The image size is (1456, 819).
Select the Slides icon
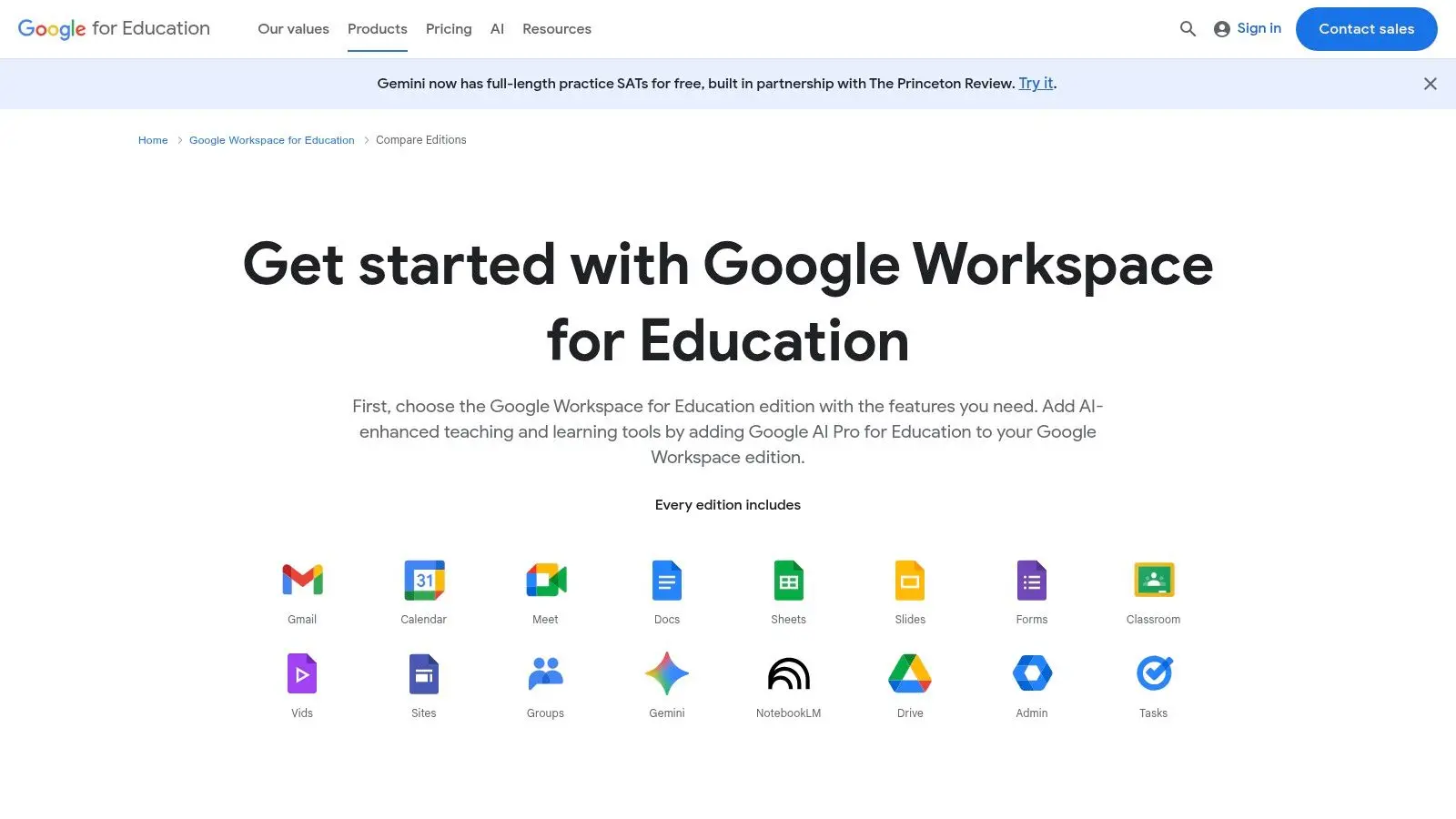tap(910, 580)
